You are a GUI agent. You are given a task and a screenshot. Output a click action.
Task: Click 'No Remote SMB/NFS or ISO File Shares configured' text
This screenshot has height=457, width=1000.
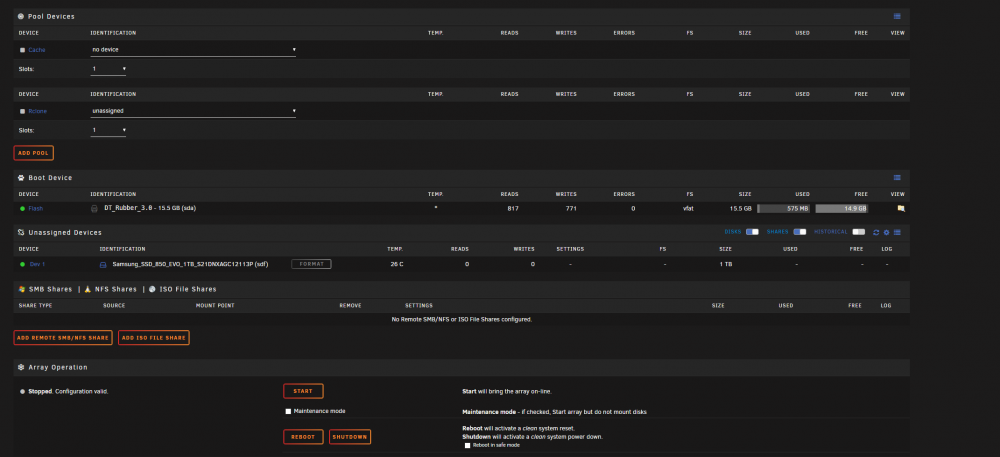tap(462, 319)
